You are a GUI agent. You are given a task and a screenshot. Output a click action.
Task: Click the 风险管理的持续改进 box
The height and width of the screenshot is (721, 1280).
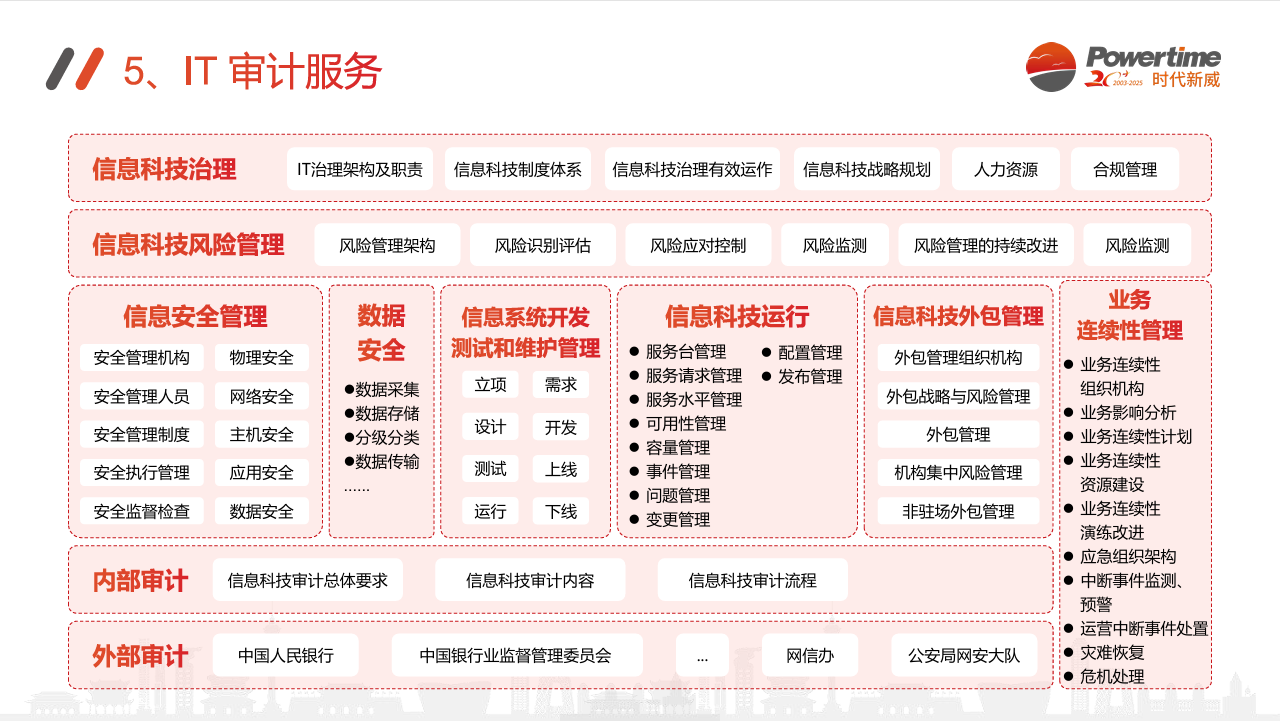click(985, 245)
